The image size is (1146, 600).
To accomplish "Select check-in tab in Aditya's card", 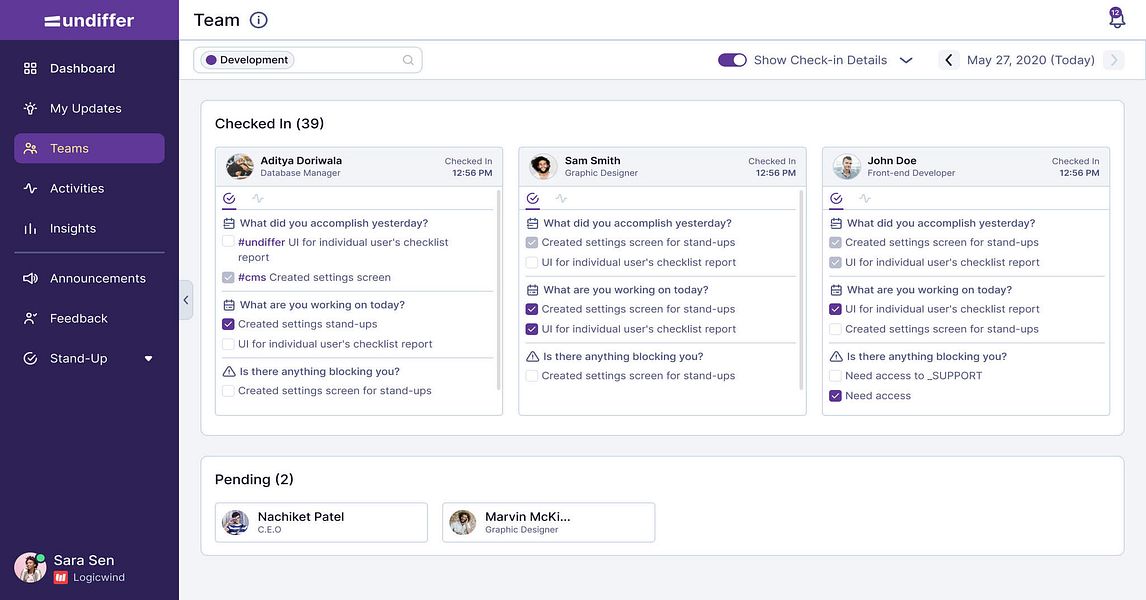I will pyautogui.click(x=229, y=198).
